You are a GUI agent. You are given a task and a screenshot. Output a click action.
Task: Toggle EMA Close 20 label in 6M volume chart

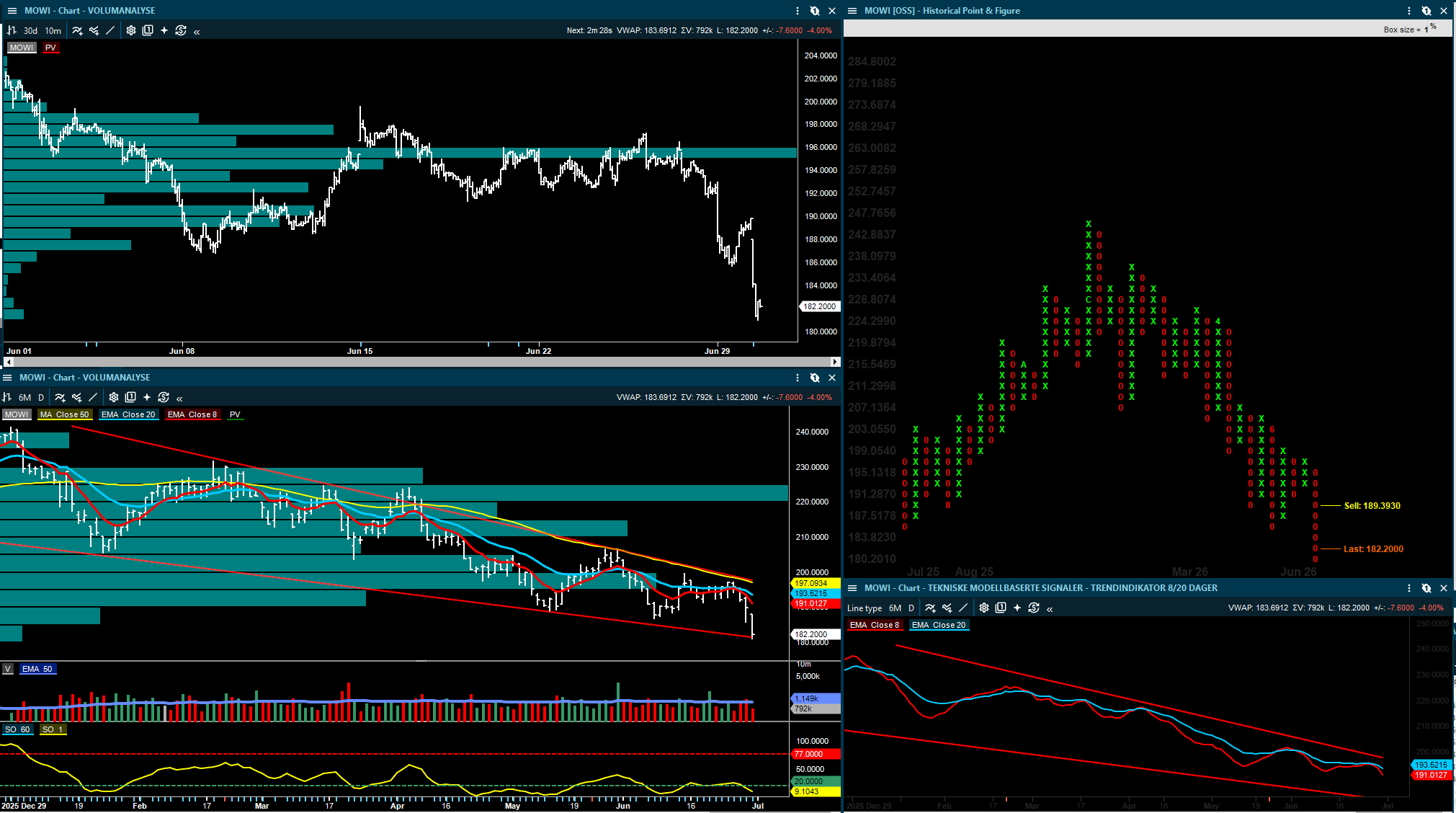coord(128,414)
